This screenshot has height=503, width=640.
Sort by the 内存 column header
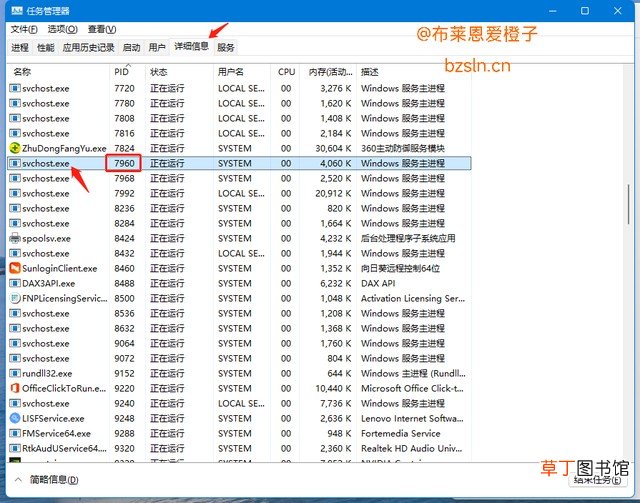point(328,72)
